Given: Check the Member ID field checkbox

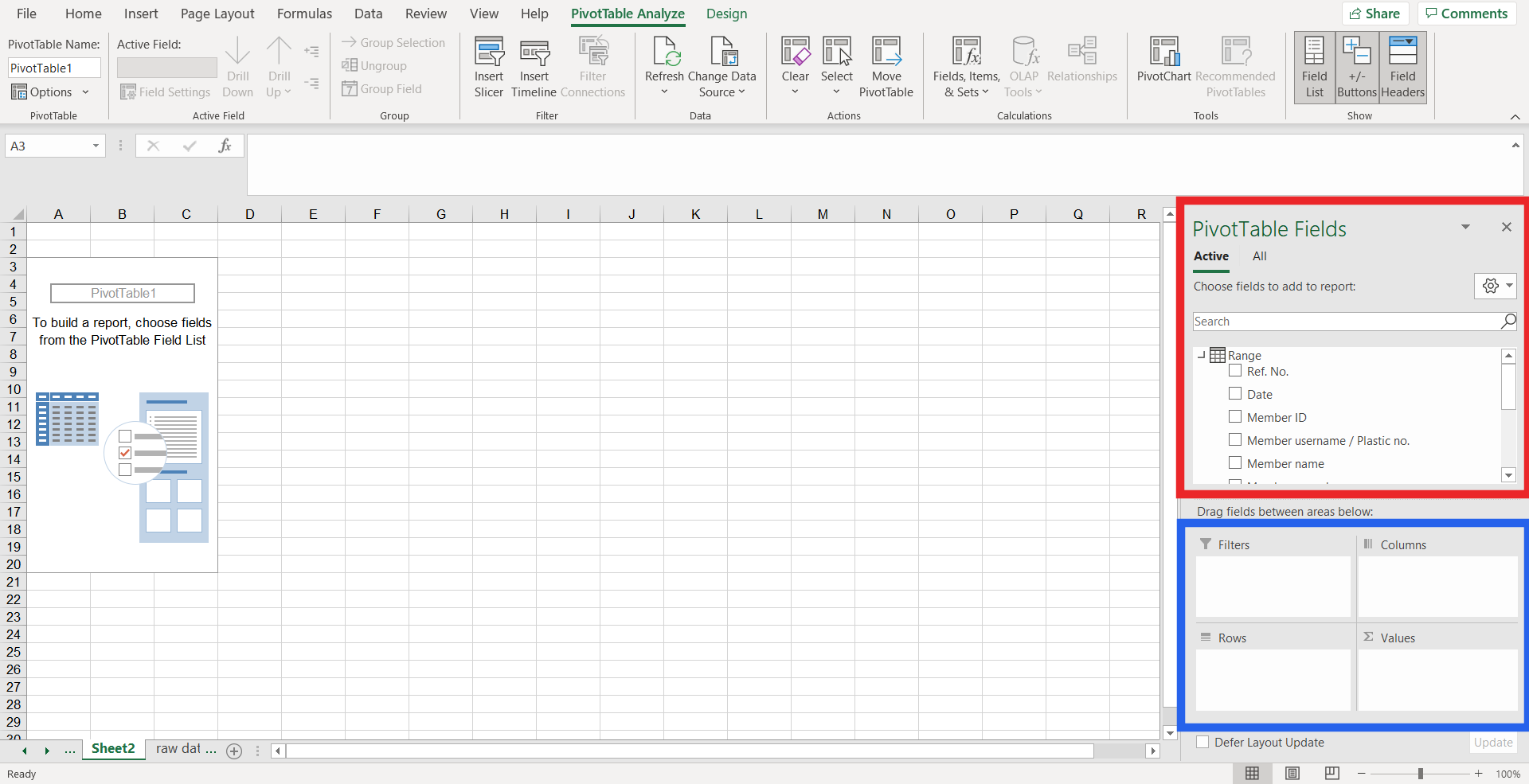Looking at the screenshot, I should [x=1235, y=416].
